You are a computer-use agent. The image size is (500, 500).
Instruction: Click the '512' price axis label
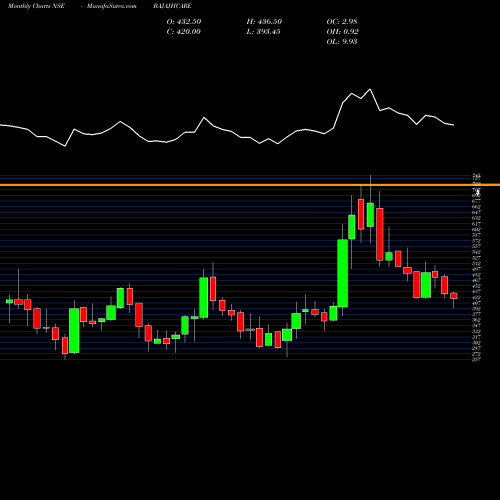[476, 263]
